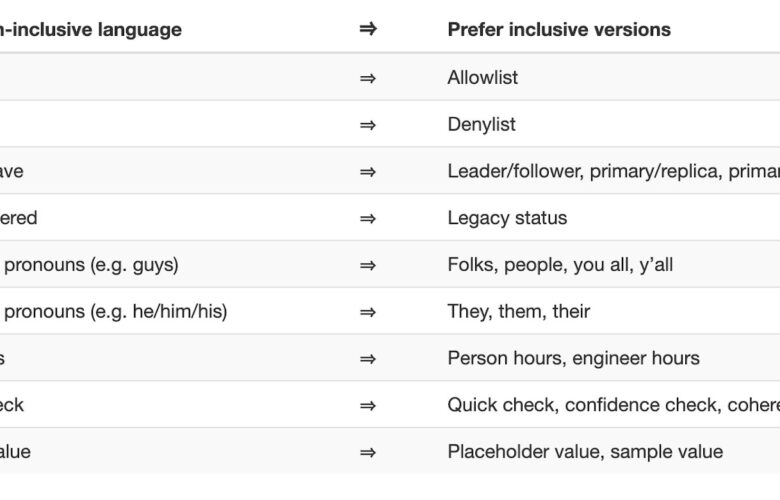
Task: Select the Allowlist cell text
Action: coord(483,78)
